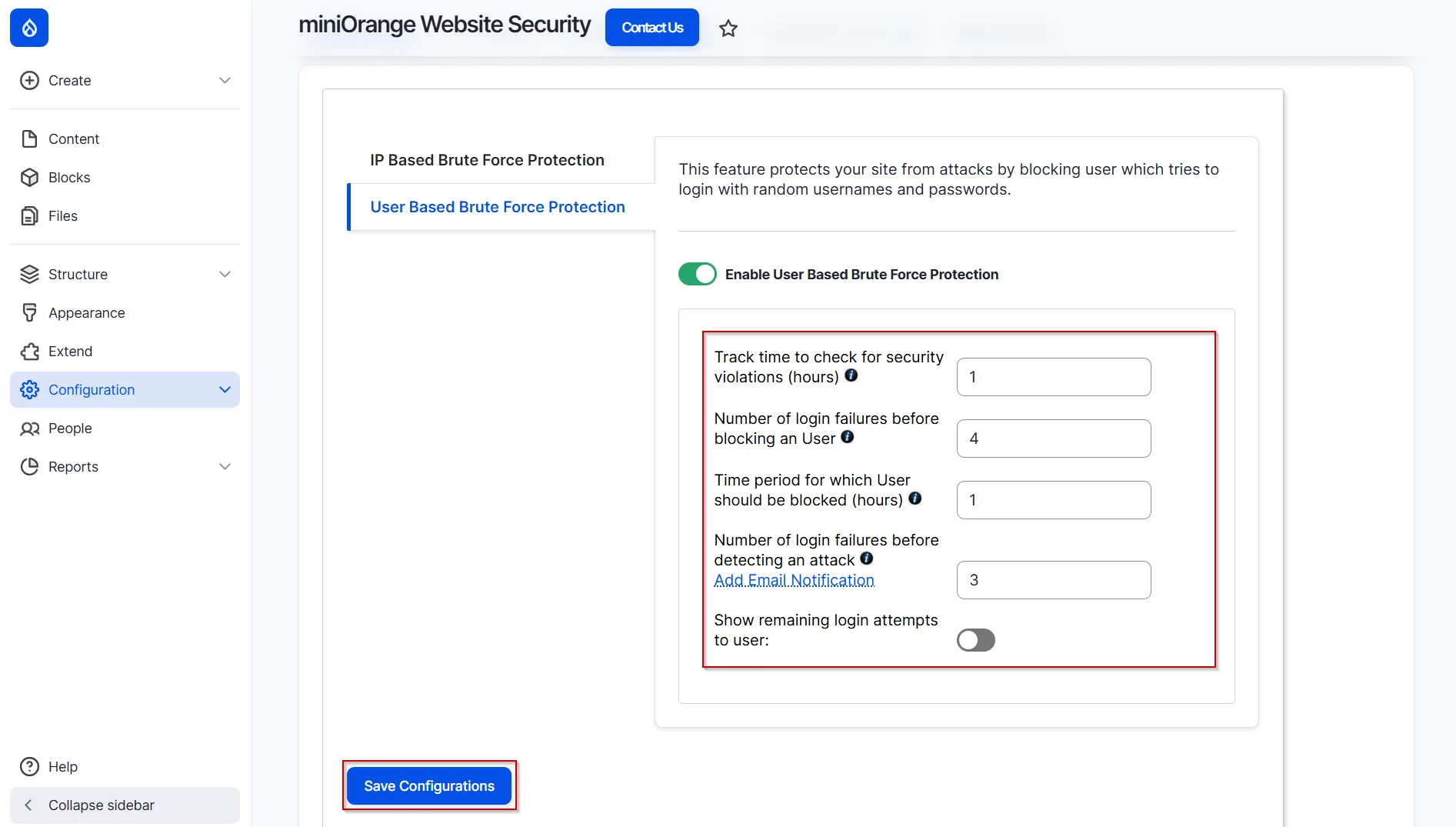Image resolution: width=1456 pixels, height=827 pixels.
Task: Click login failures before blocking input field
Action: click(1054, 439)
